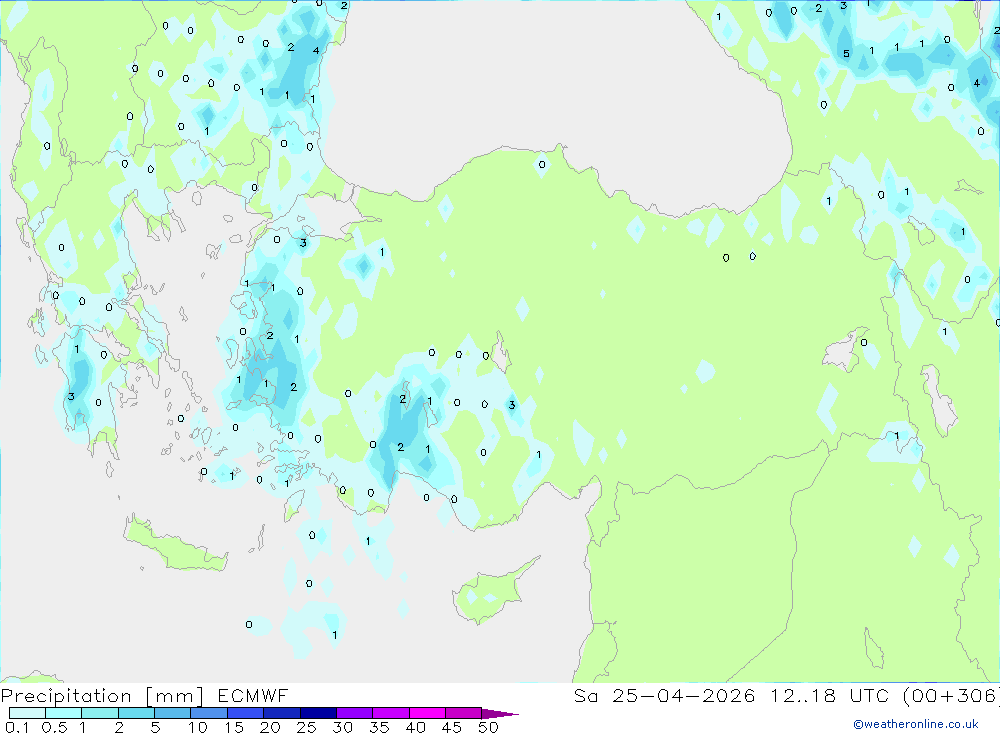Click the Cyprus island on the map
The height and width of the screenshot is (733, 1000).
point(491,593)
